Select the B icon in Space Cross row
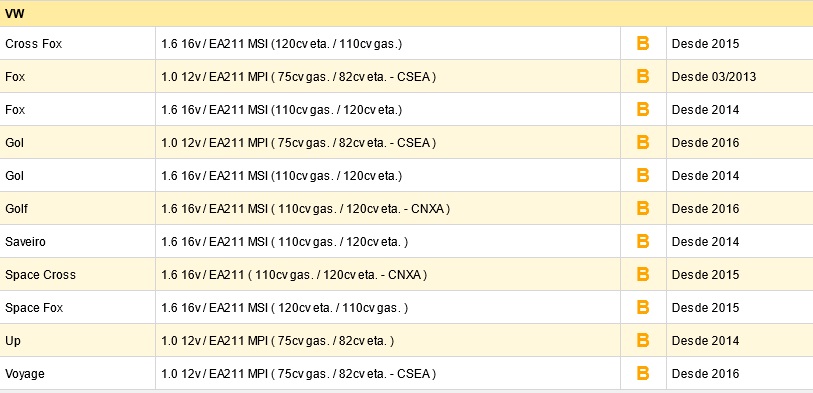Image resolution: width=813 pixels, height=393 pixels. 642,274
